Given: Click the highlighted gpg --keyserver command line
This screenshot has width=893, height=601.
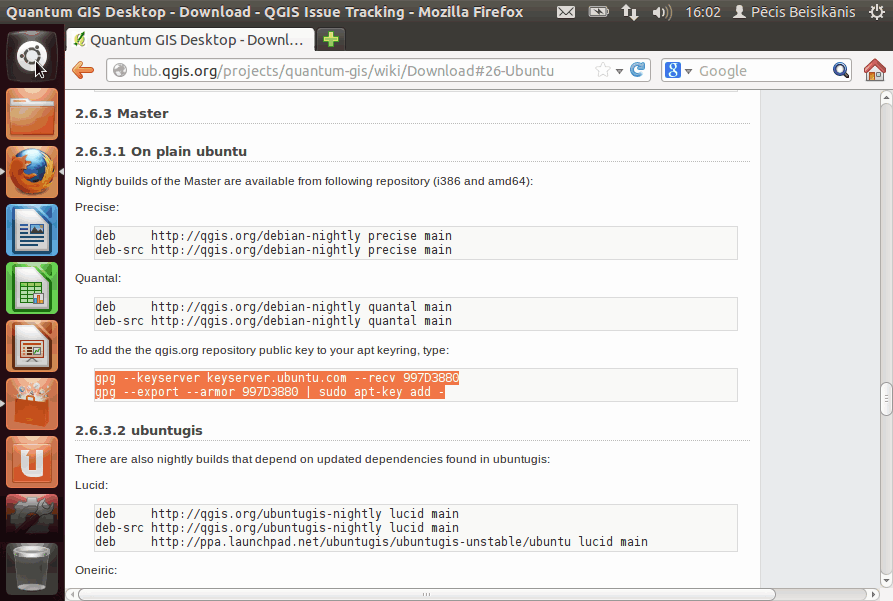Looking at the screenshot, I should (277, 378).
